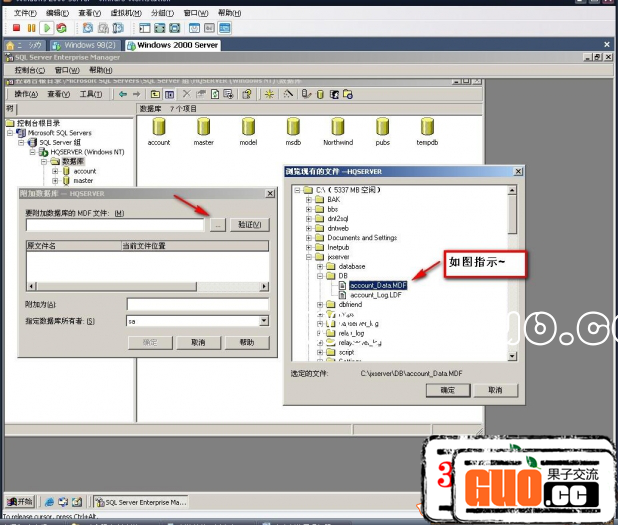This screenshot has height=525, width=618.
Task: Collapse the DB folder in browse dialog
Action: click(320, 276)
